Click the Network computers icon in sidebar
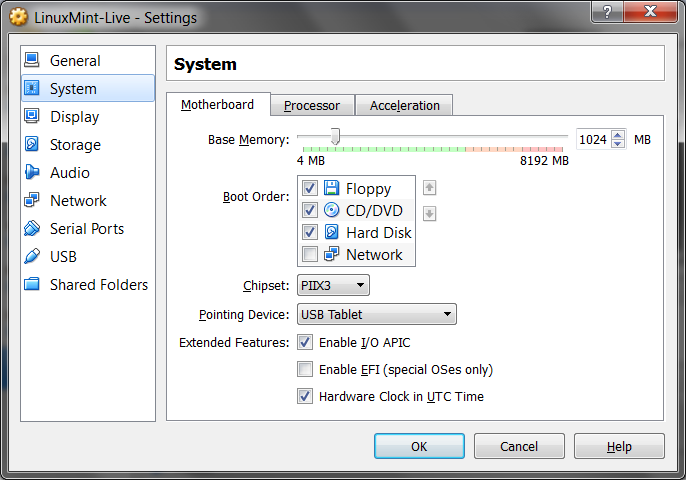Viewport: 686px width, 480px height. click(x=32, y=200)
